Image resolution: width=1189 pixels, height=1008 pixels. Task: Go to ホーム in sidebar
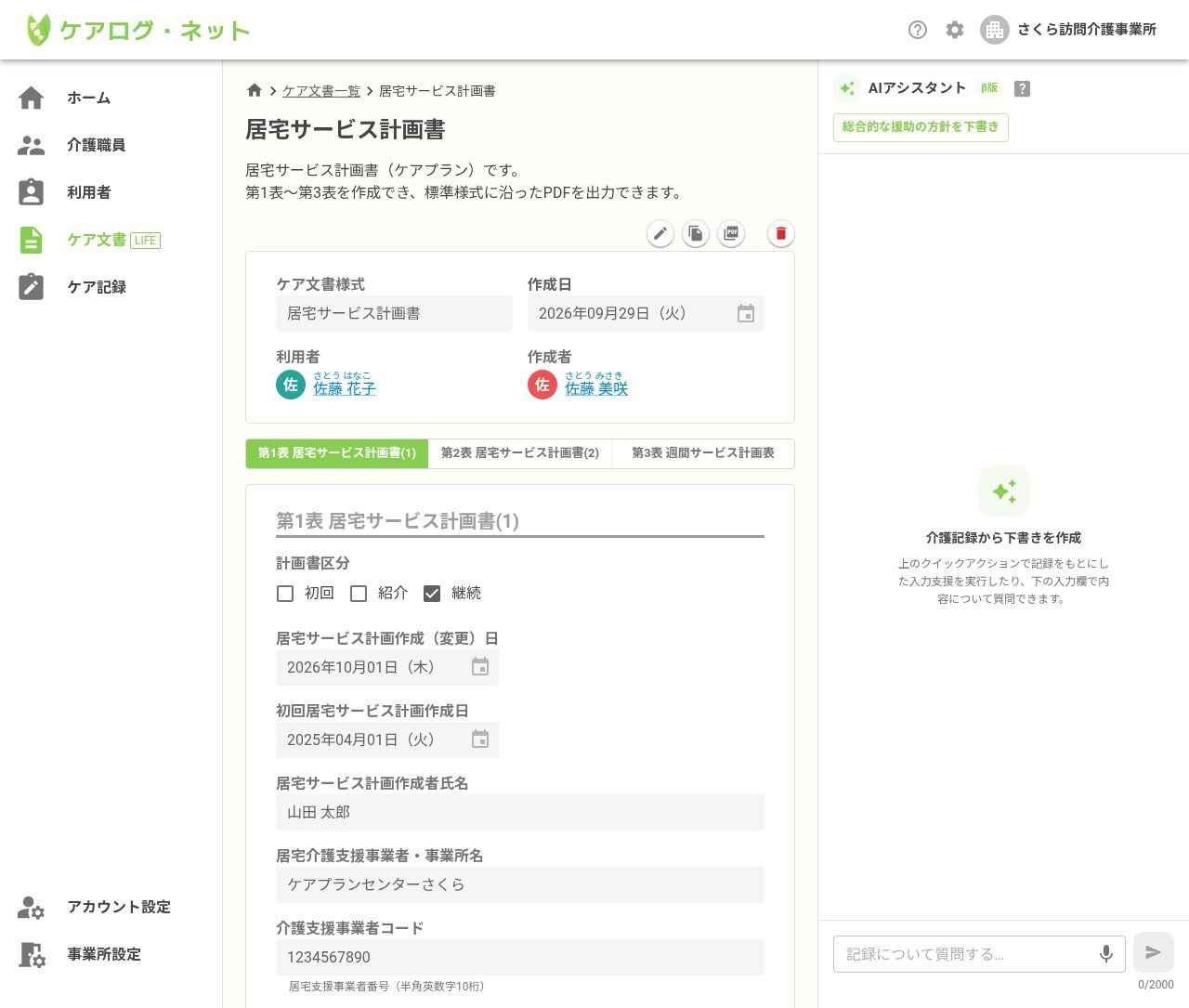point(111,98)
